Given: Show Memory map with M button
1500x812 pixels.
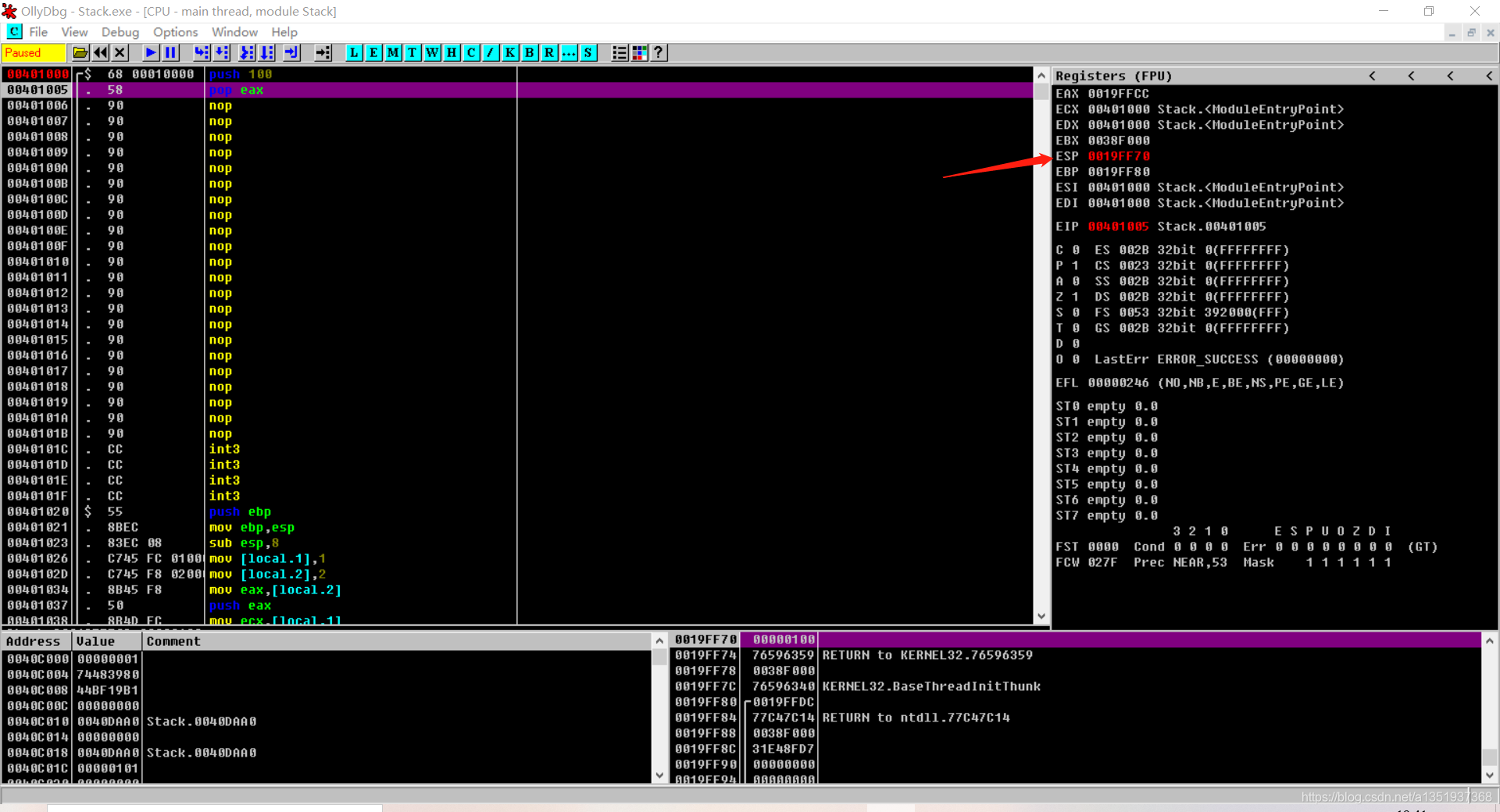Looking at the screenshot, I should coord(394,52).
